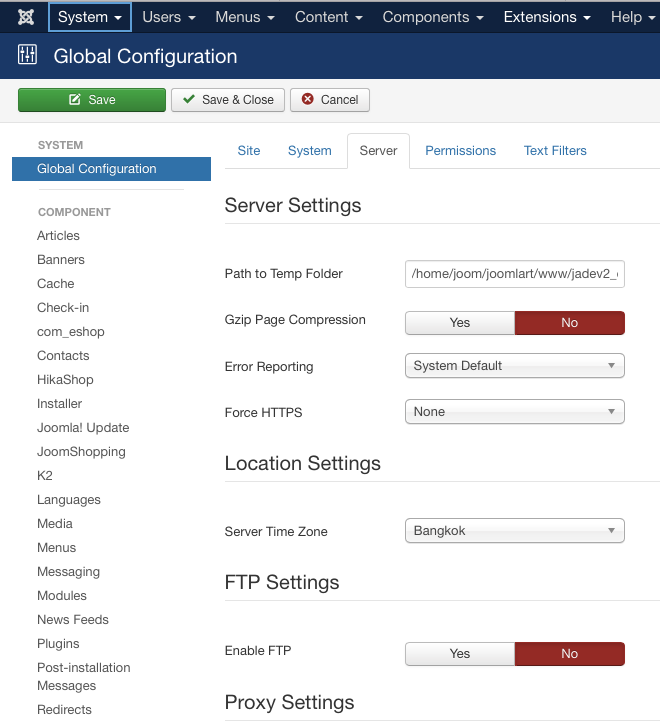Set Enable FTP to Yes
This screenshot has height=724, width=660.
pyautogui.click(x=459, y=654)
